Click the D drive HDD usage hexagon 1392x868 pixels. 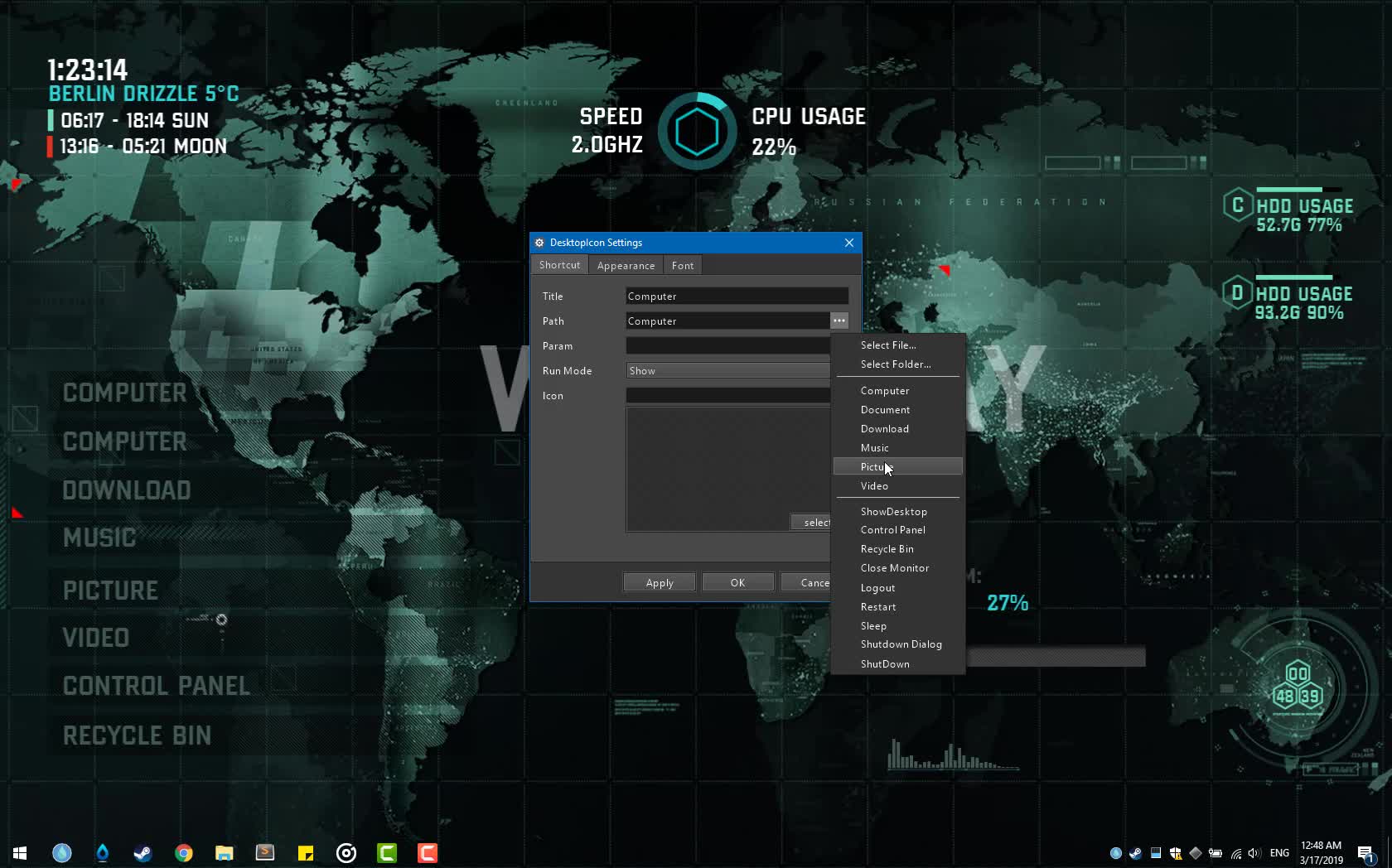1237,293
